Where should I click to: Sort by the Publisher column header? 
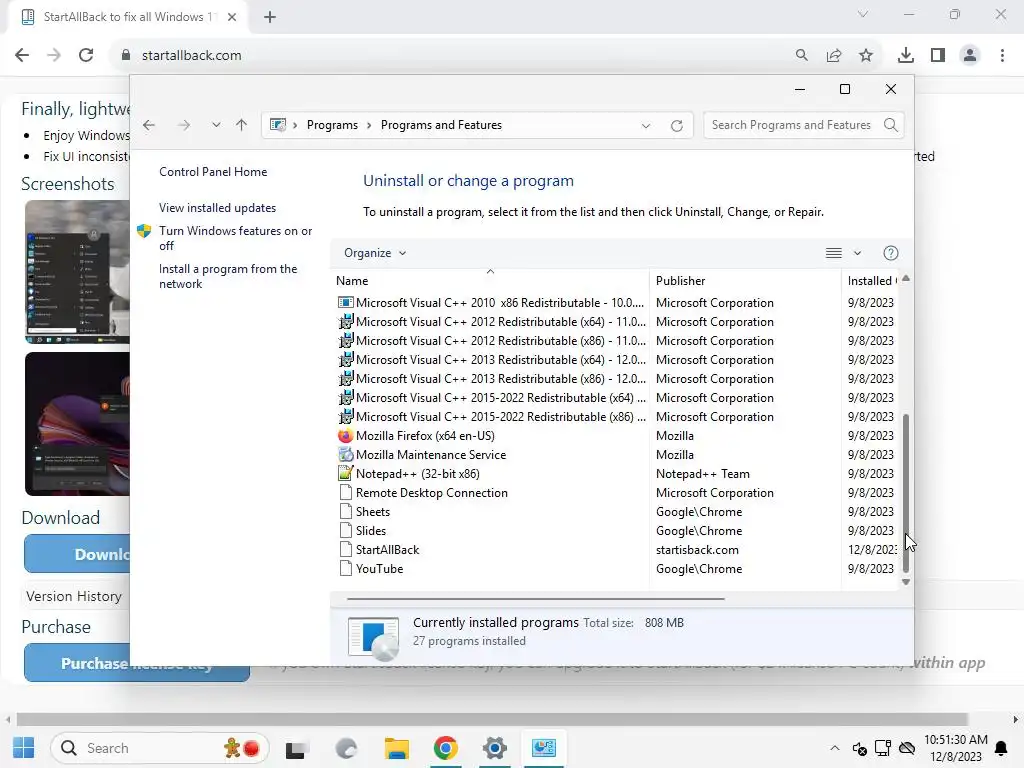(x=744, y=281)
